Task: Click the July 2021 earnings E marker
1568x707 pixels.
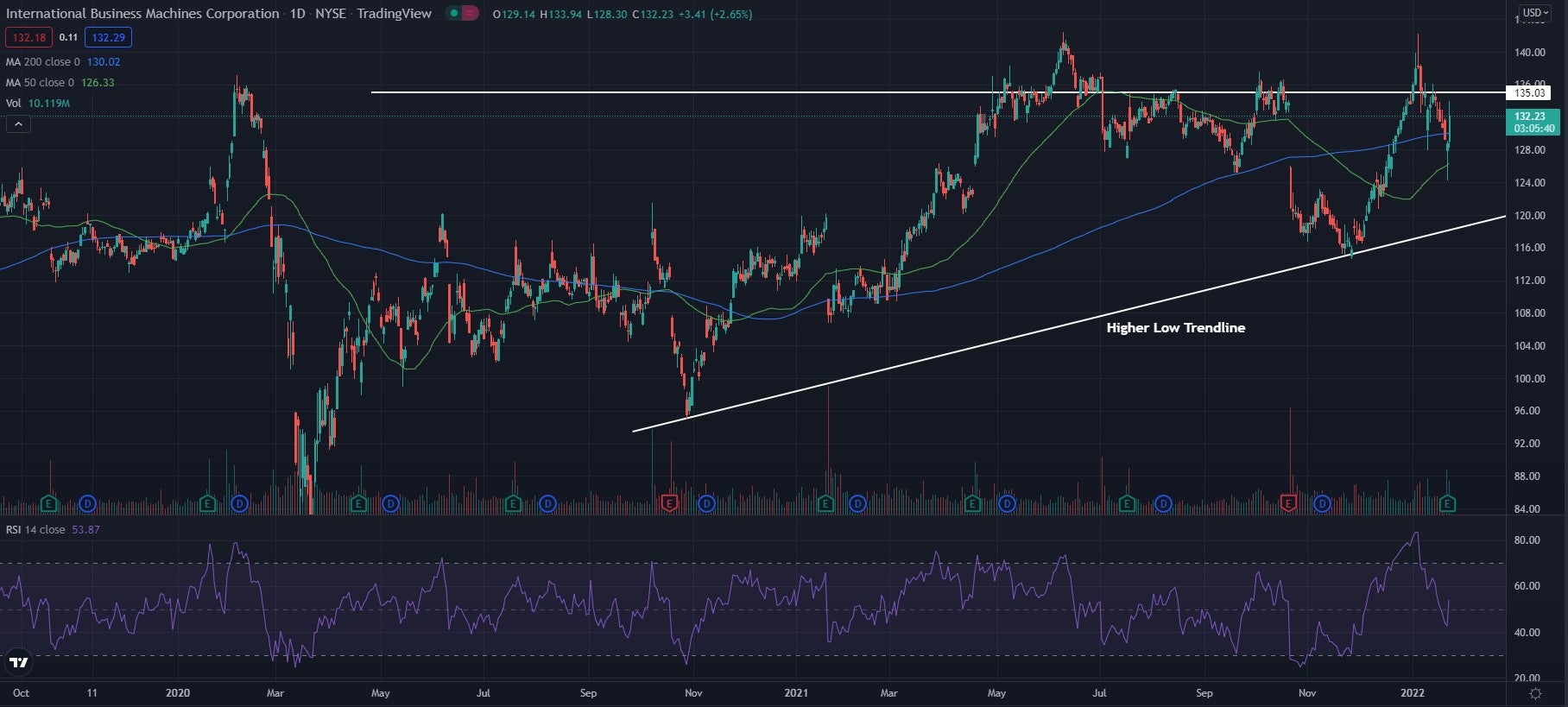Action: (1127, 503)
